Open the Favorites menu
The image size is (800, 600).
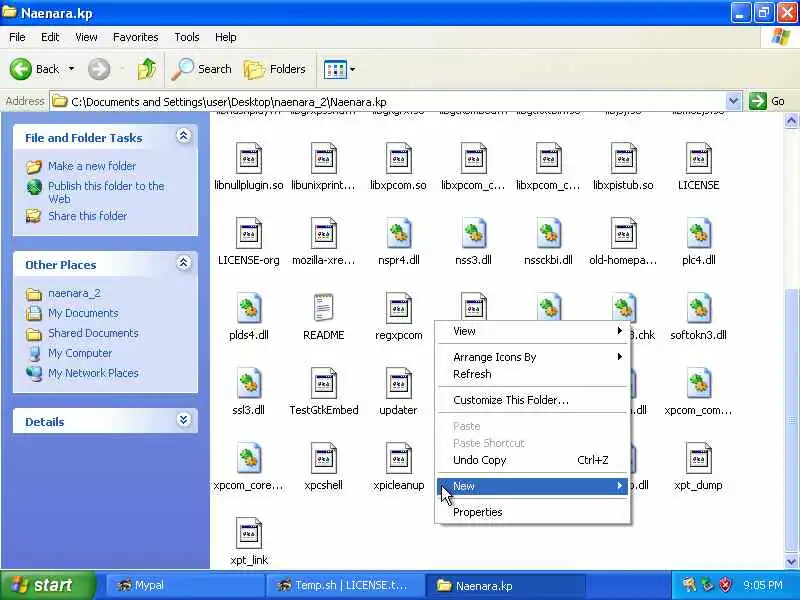tap(136, 37)
